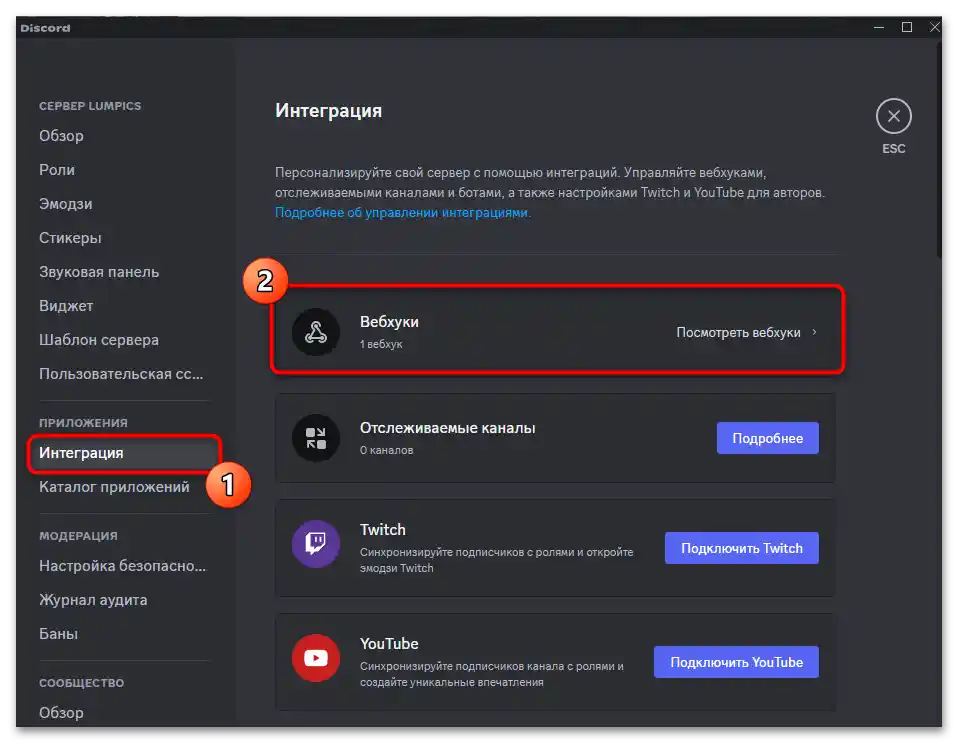Select Интеграция in the sidebar
The height and width of the screenshot is (743, 958).
point(82,453)
